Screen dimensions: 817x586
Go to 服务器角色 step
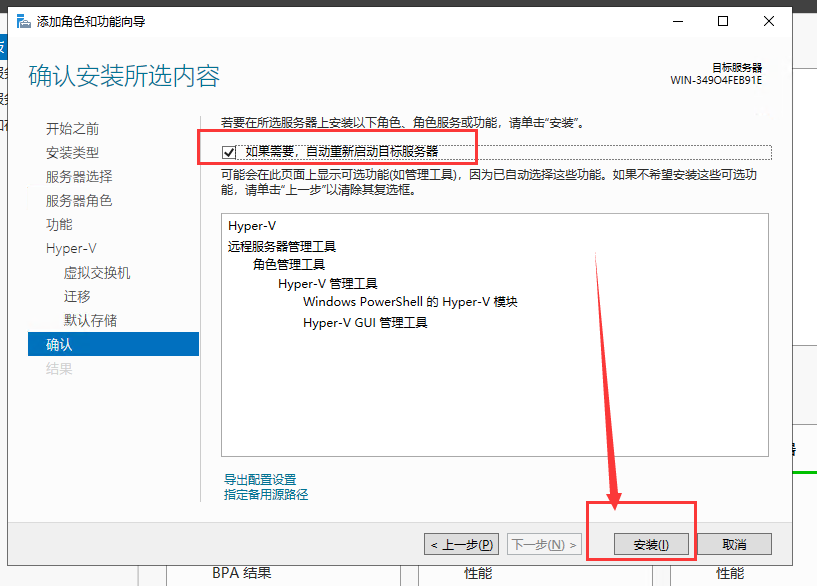(x=79, y=201)
